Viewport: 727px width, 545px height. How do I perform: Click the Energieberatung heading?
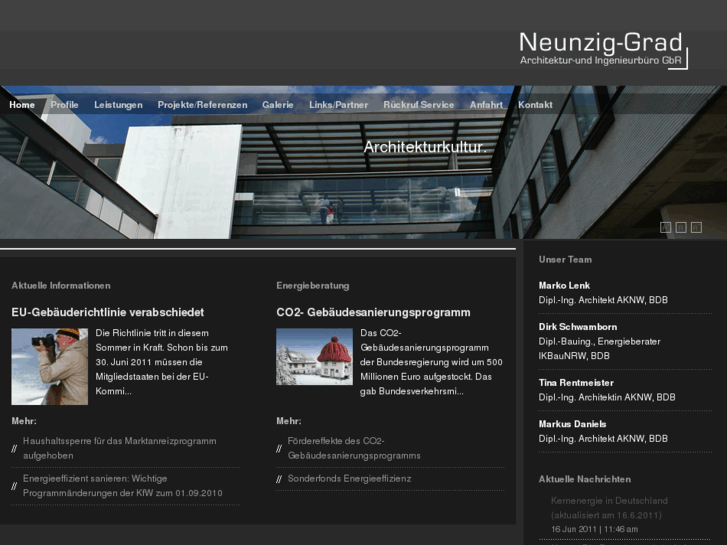tap(312, 285)
